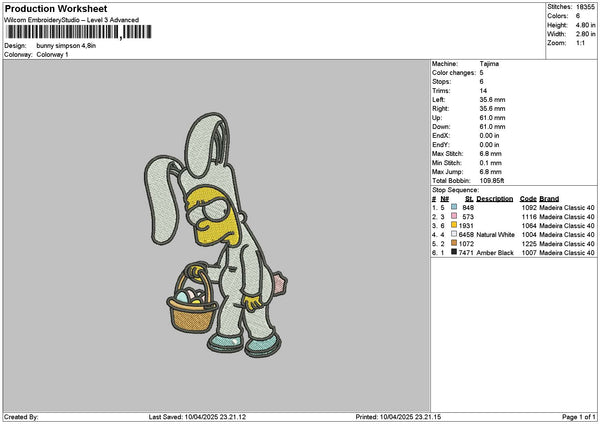Image resolution: width=600 pixels, height=424 pixels.
Task: Click thread code 1092 in the table
Action: coord(529,208)
